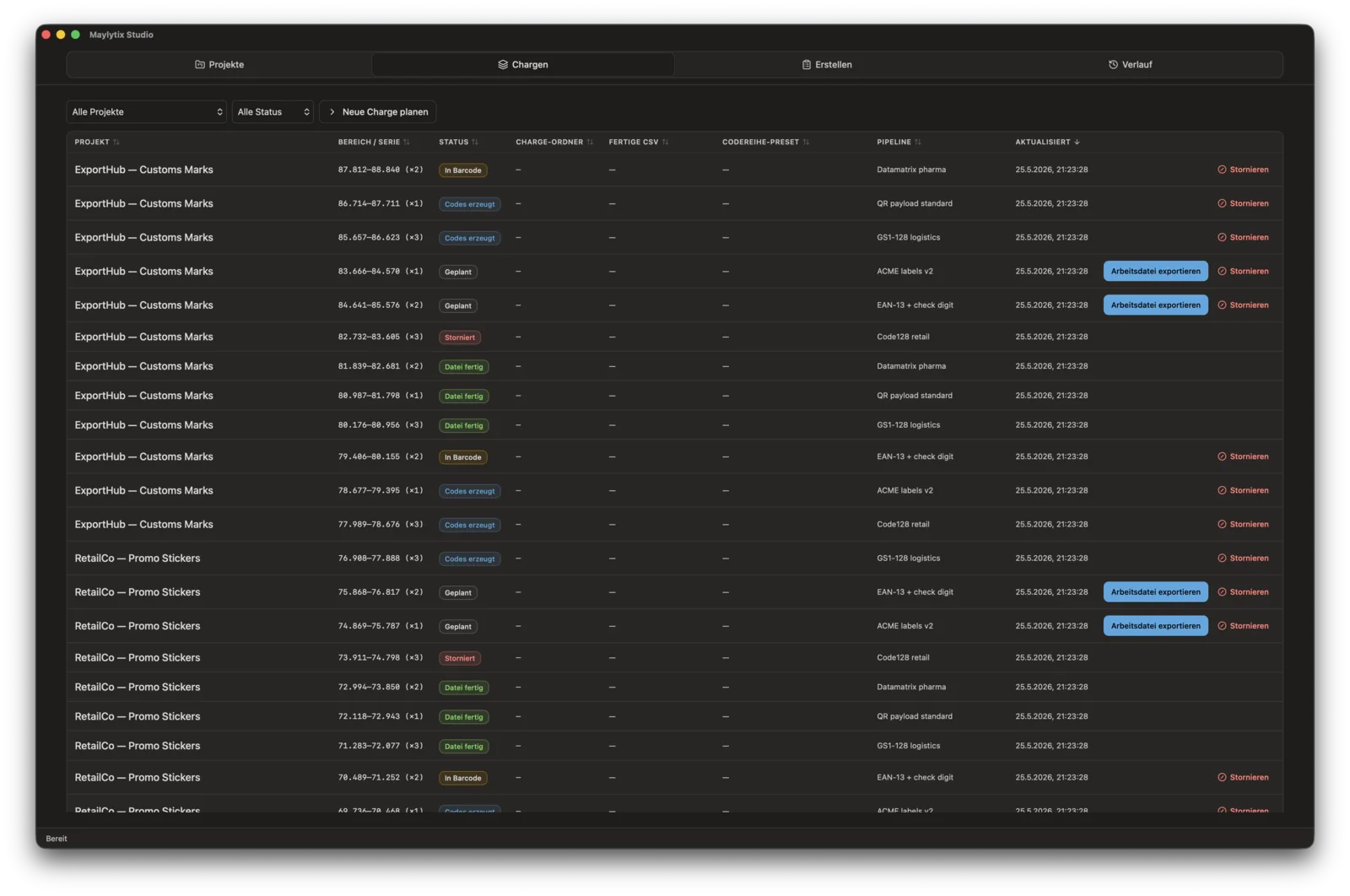
Task: Click cancel icon in row 79.406–80.155
Action: (x=1222, y=456)
